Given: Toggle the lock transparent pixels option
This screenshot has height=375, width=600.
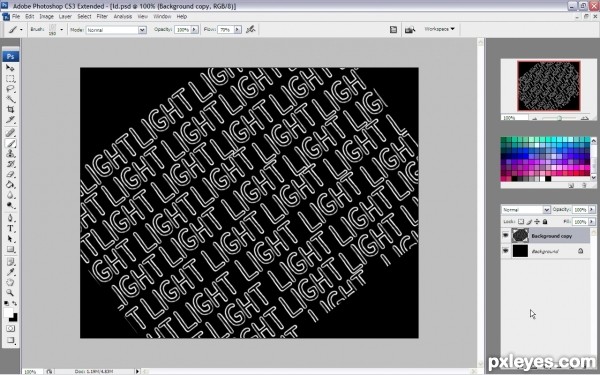Looking at the screenshot, I should [521, 222].
